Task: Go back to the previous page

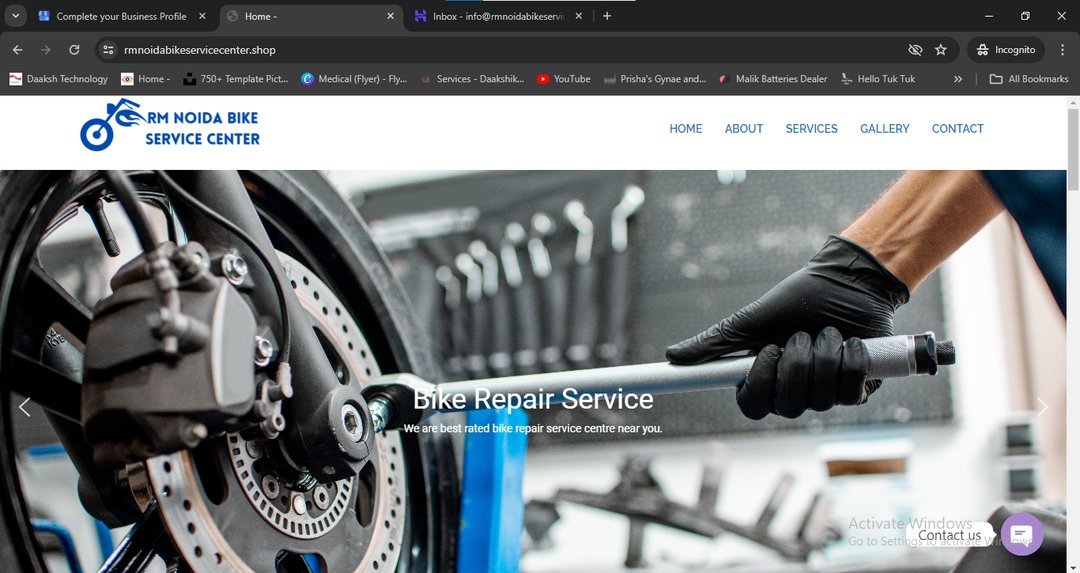Action: (x=17, y=50)
